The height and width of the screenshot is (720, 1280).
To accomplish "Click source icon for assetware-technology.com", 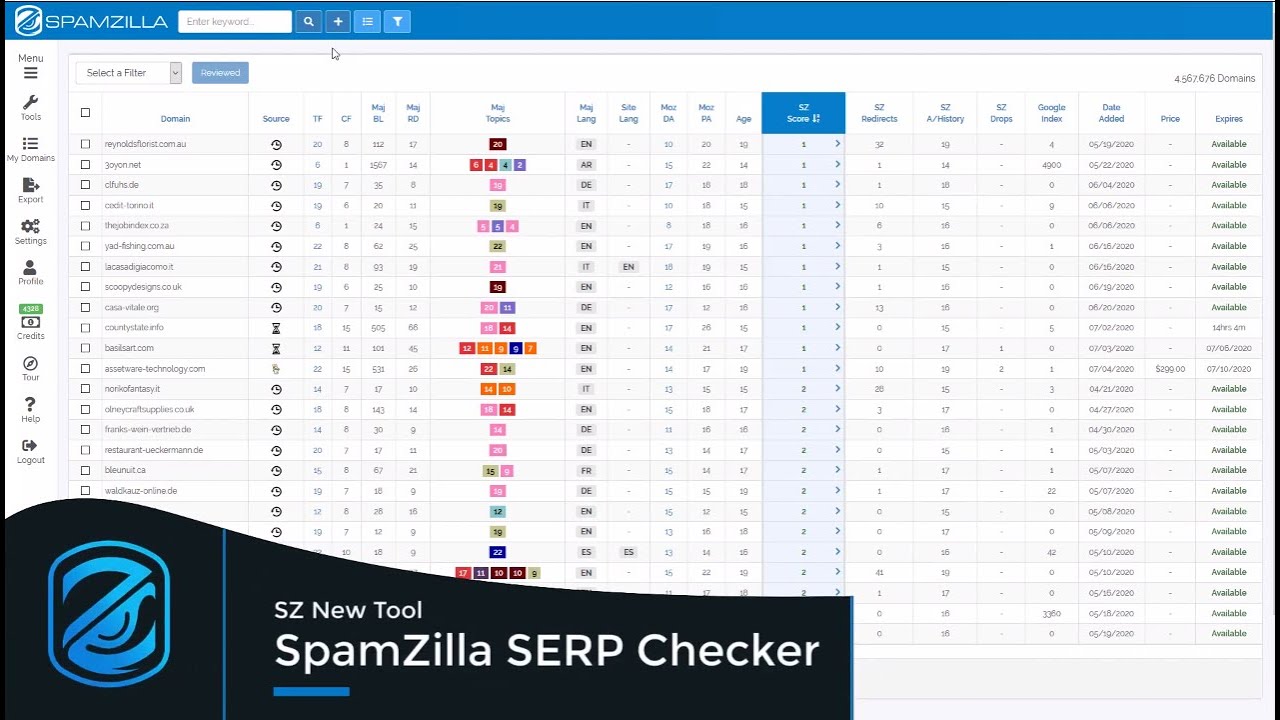I will 276,369.
